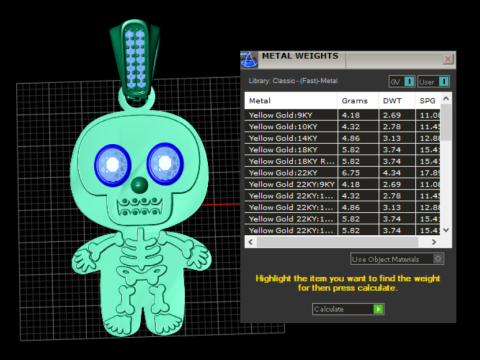480x360 pixels.
Task: Toggle Use Object Materials option
Action: [397, 259]
